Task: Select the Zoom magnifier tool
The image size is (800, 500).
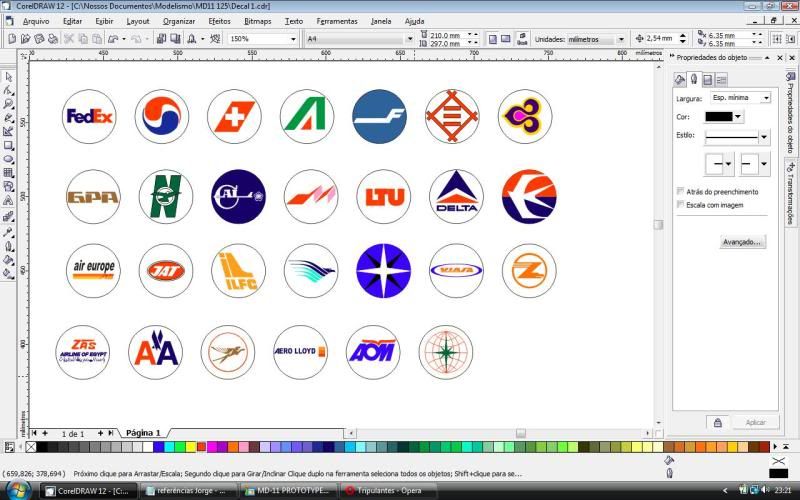Action: pos(8,104)
